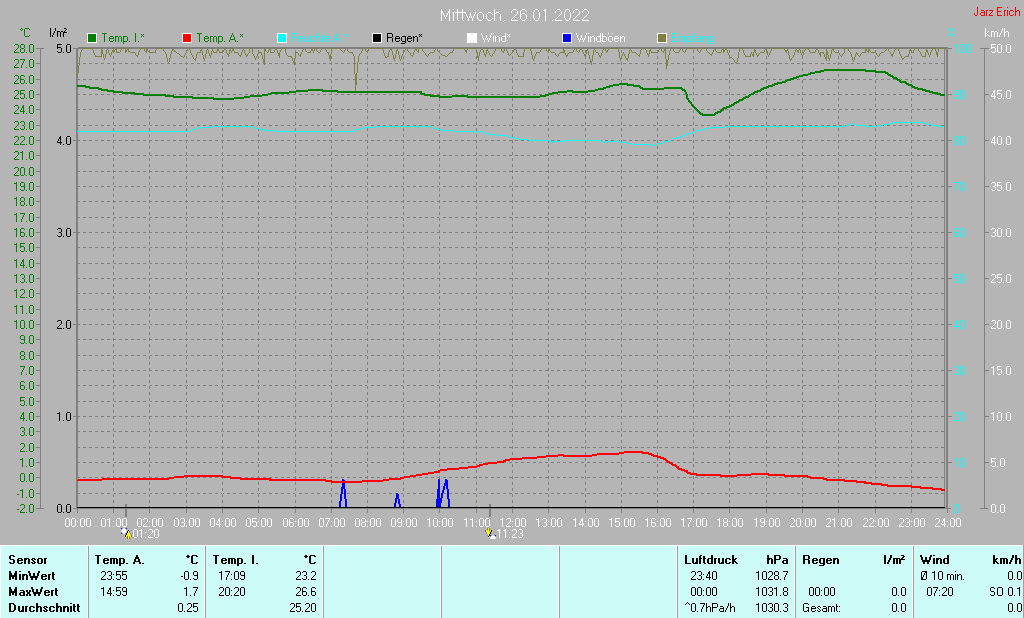Click the indoor average value '25.20'
Image resolution: width=1024 pixels, height=618 pixels.
tap(303, 608)
